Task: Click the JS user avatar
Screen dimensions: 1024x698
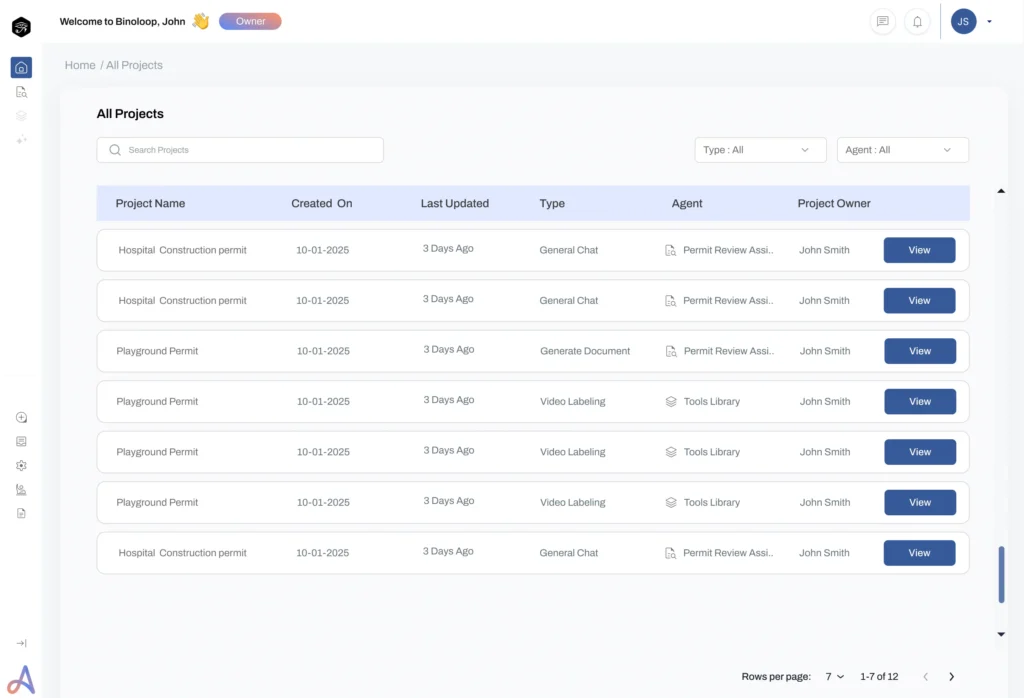Action: (x=963, y=22)
